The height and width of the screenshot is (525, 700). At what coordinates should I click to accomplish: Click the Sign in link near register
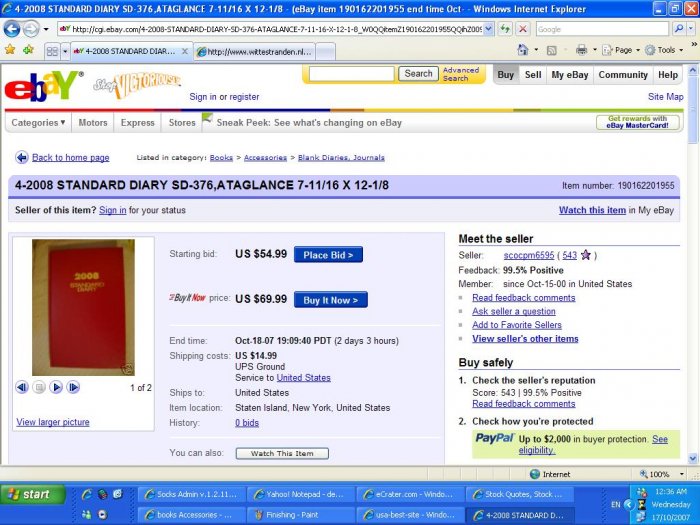(203, 97)
